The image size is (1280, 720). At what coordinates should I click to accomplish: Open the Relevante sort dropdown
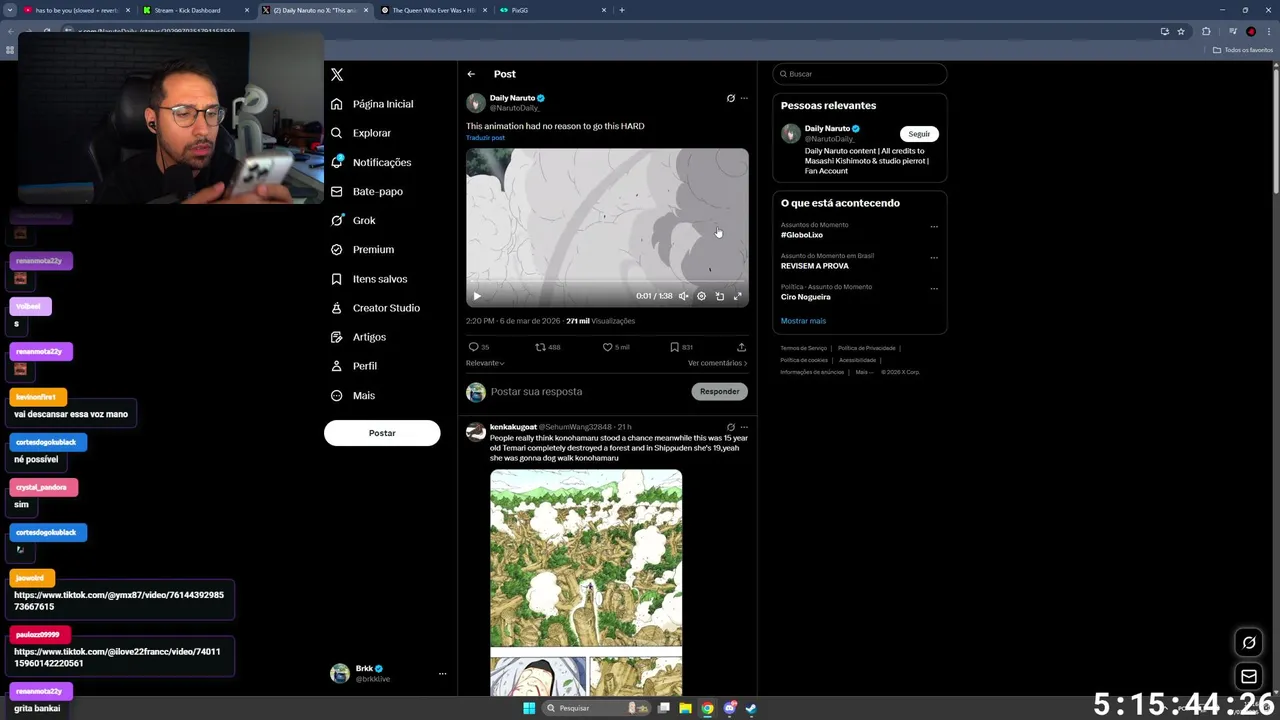click(485, 363)
